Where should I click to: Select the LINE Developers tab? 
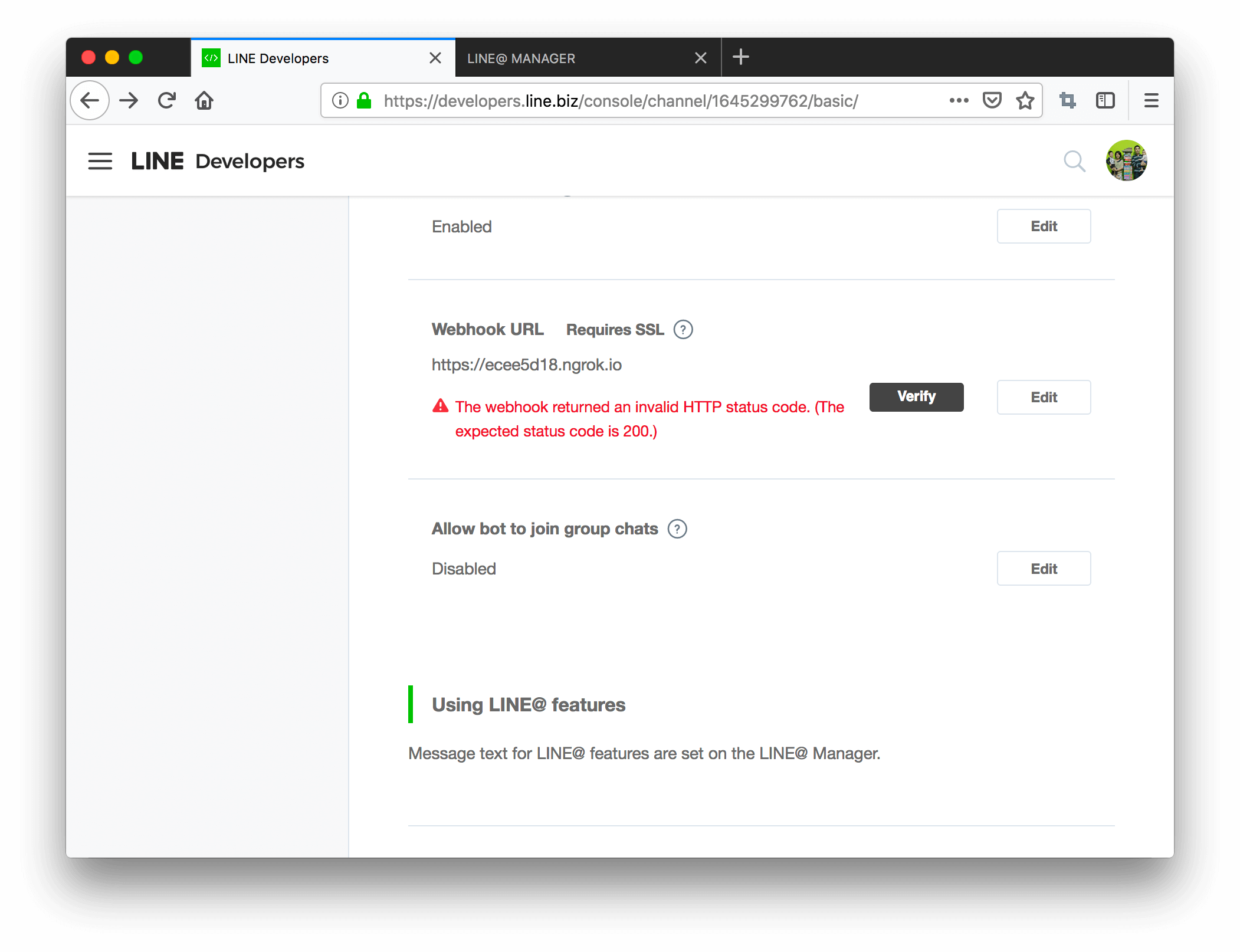(323, 58)
